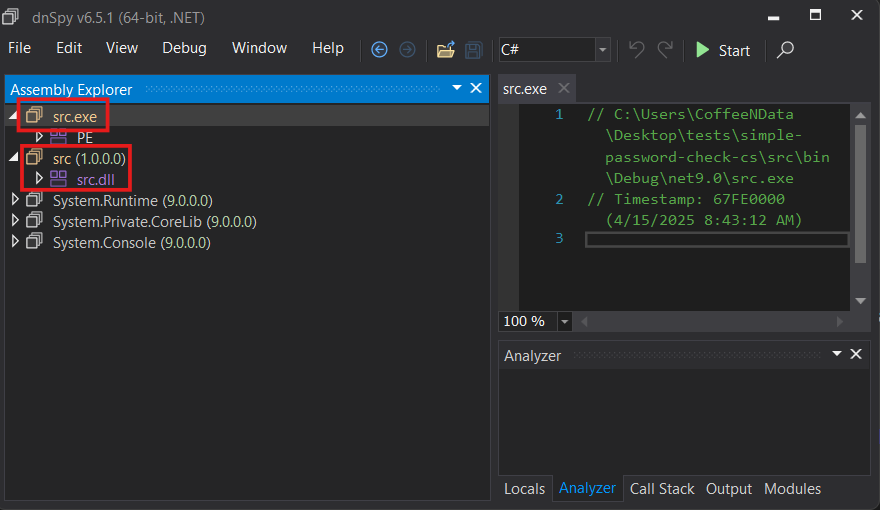Viewport: 880px width, 510px height.
Task: Open the Window menu
Action: pyautogui.click(x=259, y=48)
